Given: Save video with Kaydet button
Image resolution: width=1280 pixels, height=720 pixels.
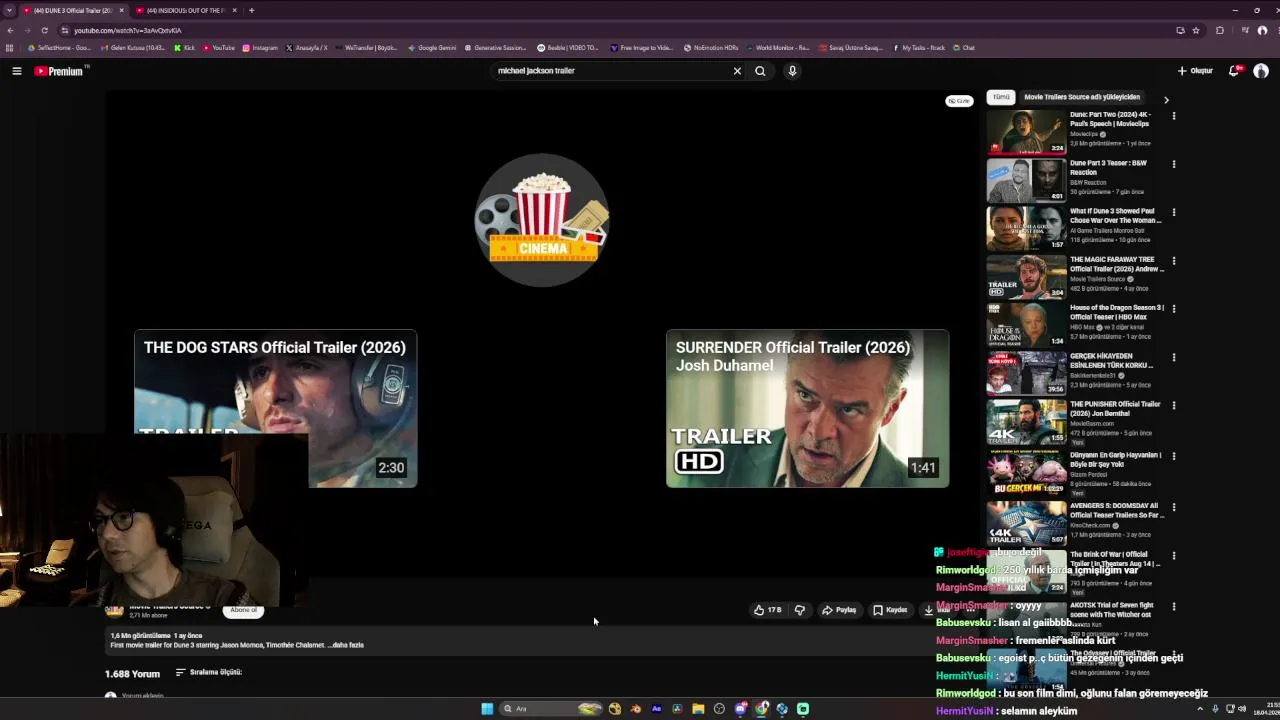Looking at the screenshot, I should point(890,610).
